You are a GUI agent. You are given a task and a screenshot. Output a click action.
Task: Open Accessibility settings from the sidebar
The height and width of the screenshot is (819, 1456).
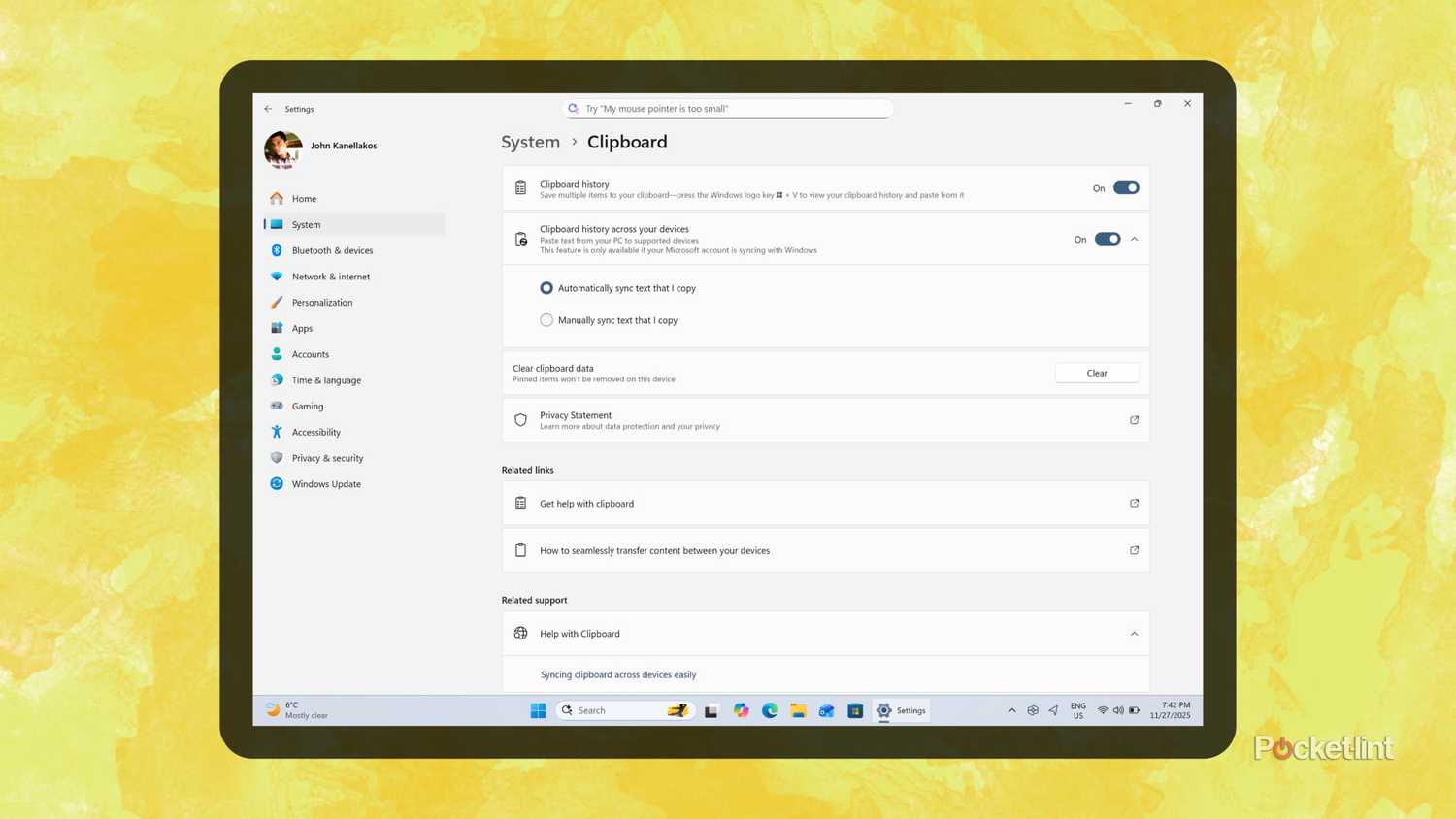tap(315, 432)
